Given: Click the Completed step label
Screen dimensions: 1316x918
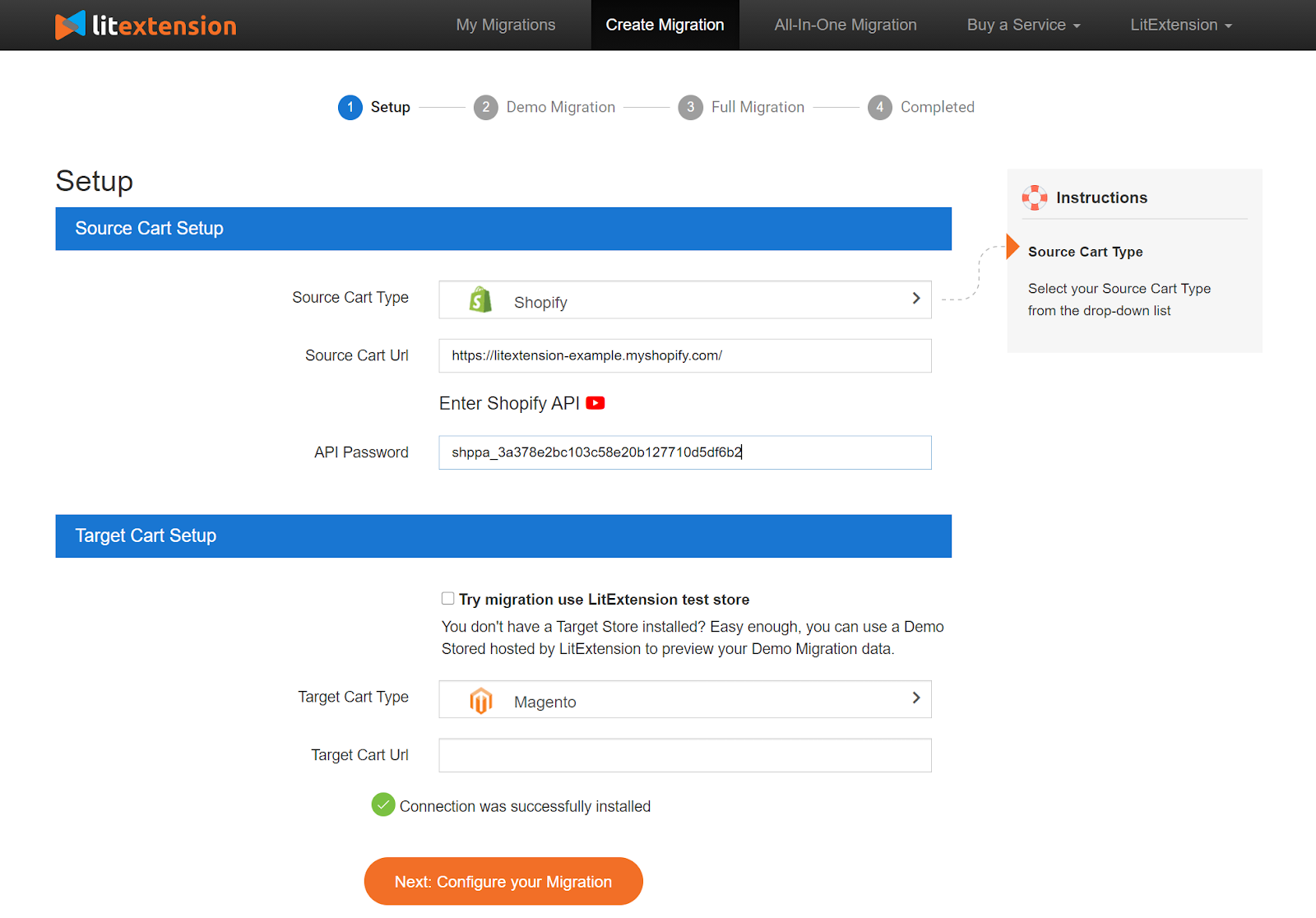Looking at the screenshot, I should point(938,107).
